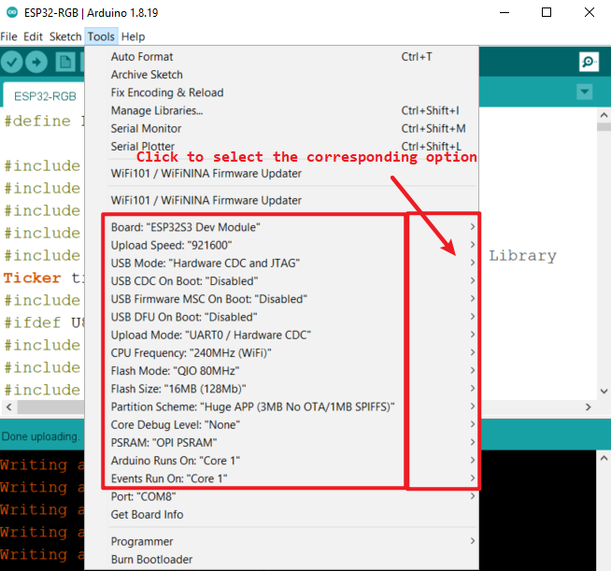Open Serial Monitor magnifier icon in toolbar
This screenshot has height=571, width=611.
point(588,62)
